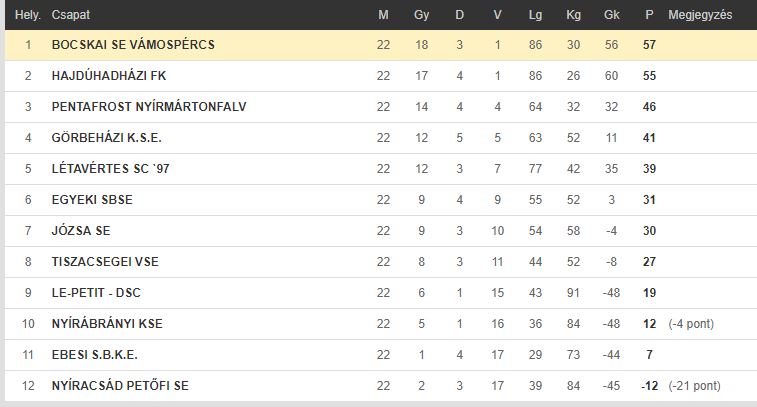Sort by the P points column header

point(649,15)
